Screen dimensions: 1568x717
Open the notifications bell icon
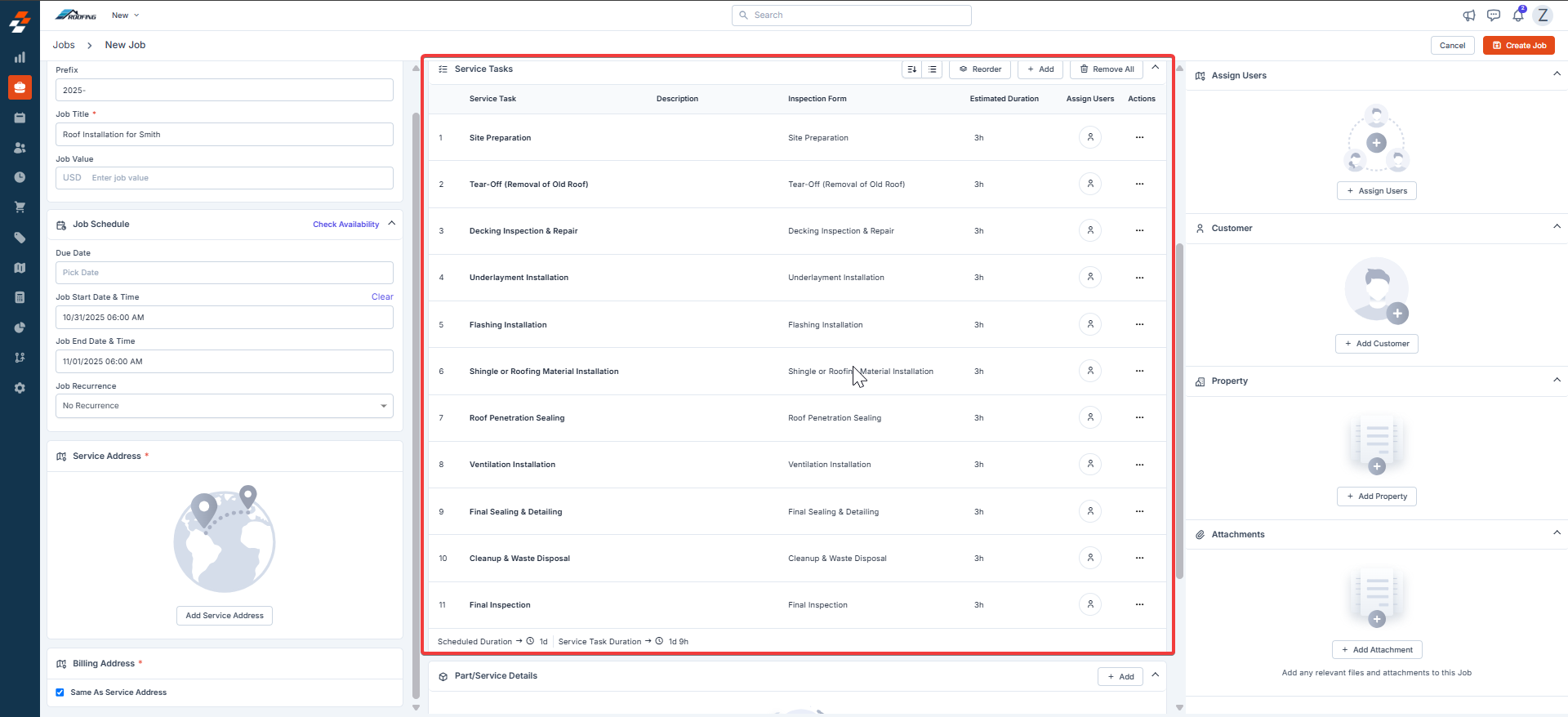click(1518, 16)
